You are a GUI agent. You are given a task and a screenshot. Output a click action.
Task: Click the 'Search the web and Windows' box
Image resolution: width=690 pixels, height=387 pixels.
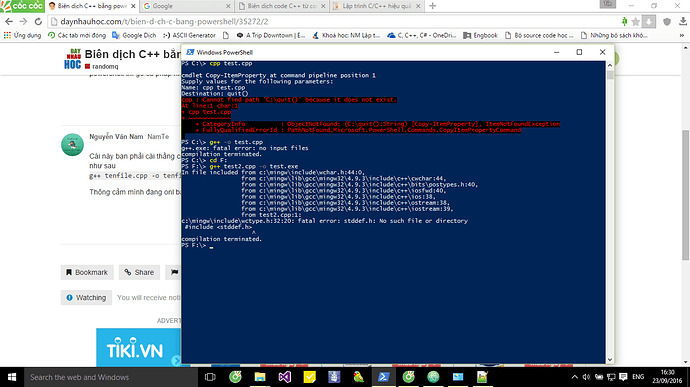tap(111, 377)
